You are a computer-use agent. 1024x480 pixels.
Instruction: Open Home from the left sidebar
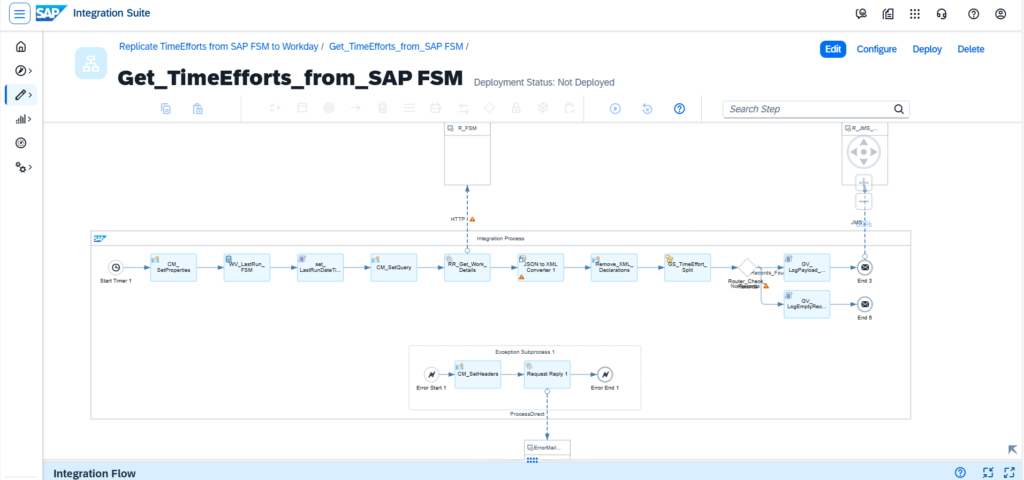click(21, 47)
